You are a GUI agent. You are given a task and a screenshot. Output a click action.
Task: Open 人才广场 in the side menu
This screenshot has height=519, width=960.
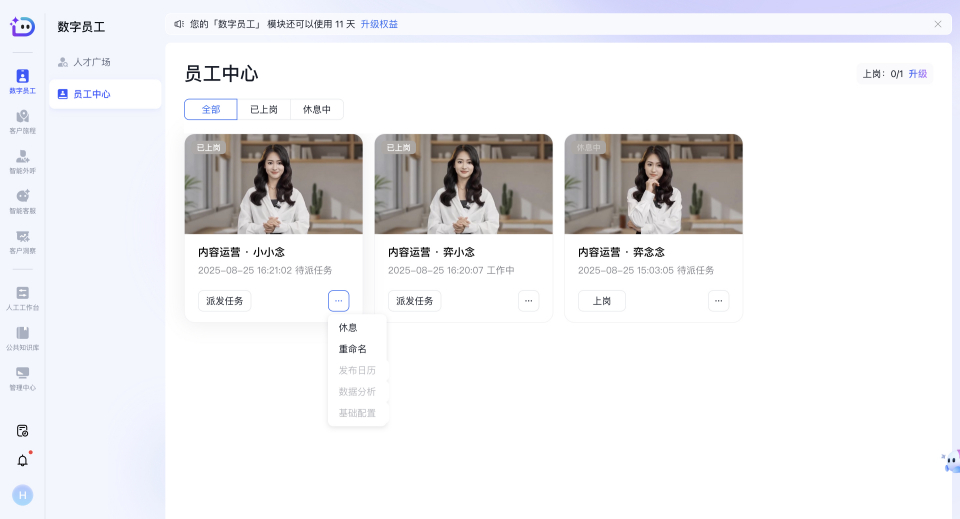[92, 62]
